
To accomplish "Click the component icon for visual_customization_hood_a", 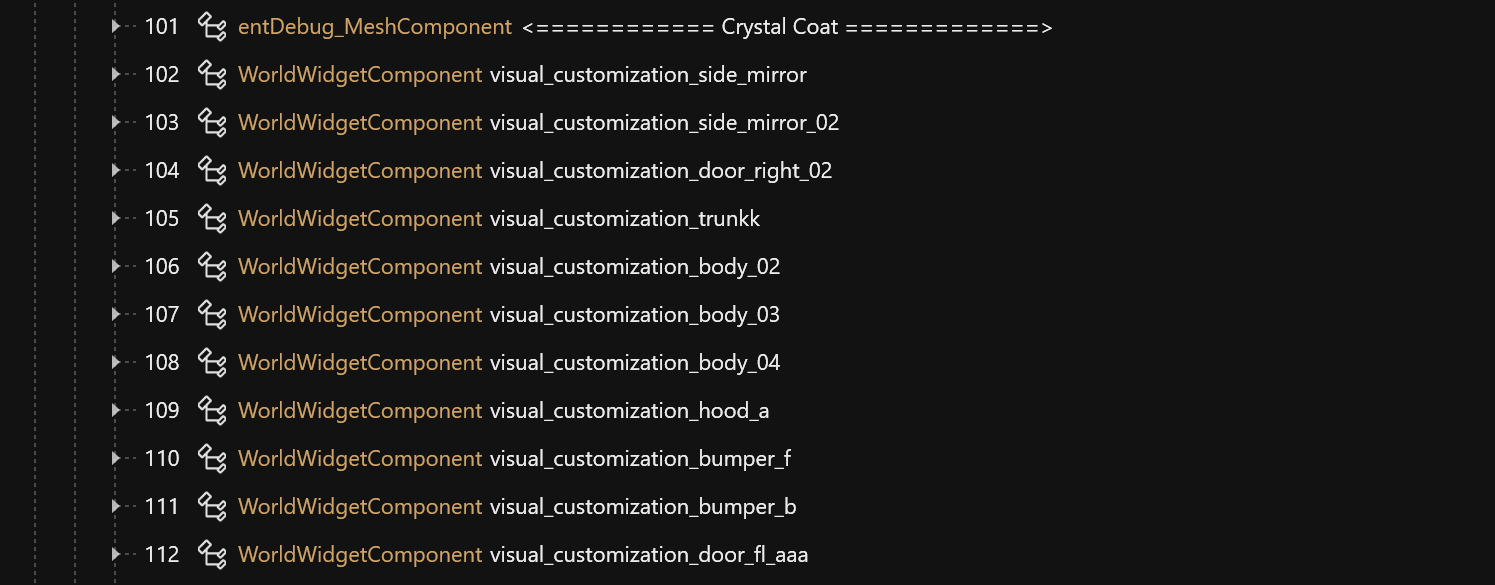I will (x=212, y=411).
